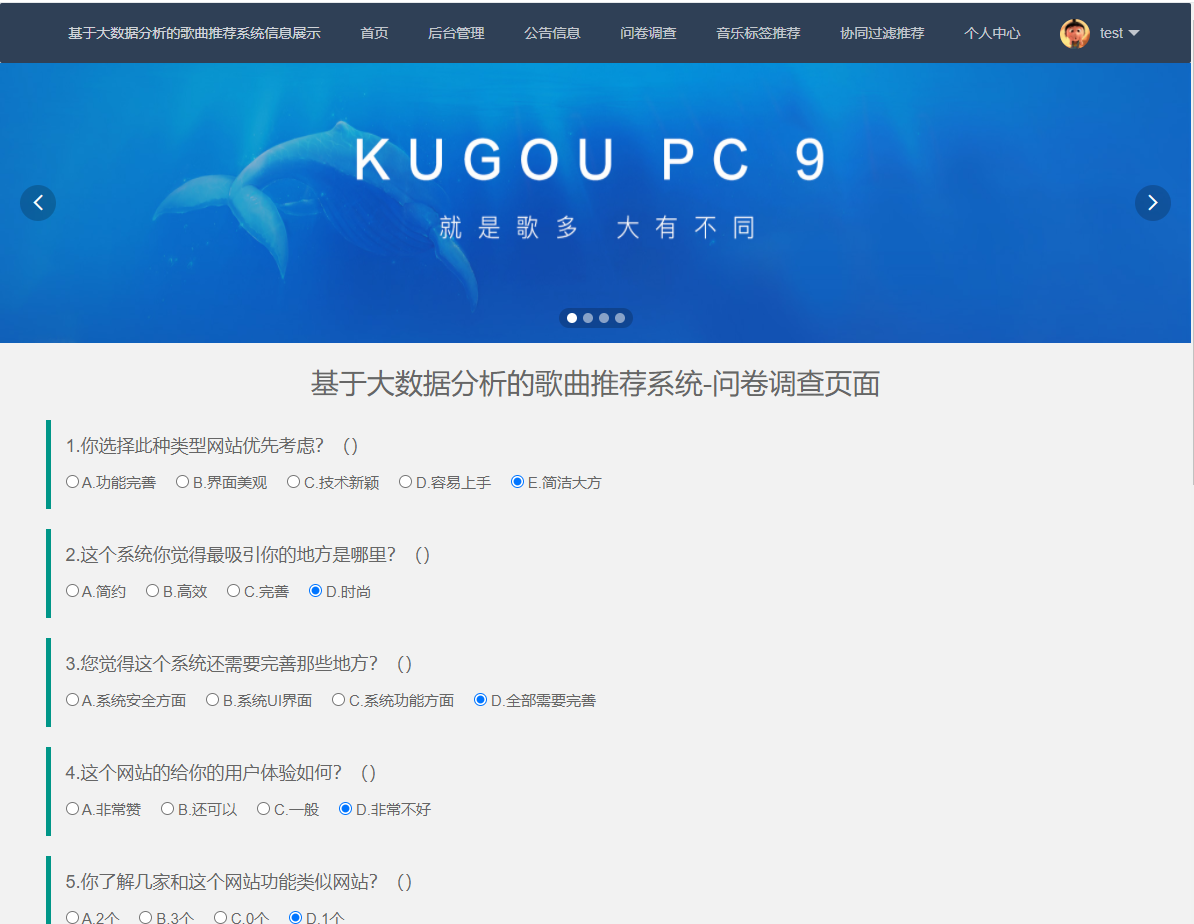Click the site title 基于大数据分析的歌曲推荐系统信息展示
Screen dimensions: 1194x924
194,33
